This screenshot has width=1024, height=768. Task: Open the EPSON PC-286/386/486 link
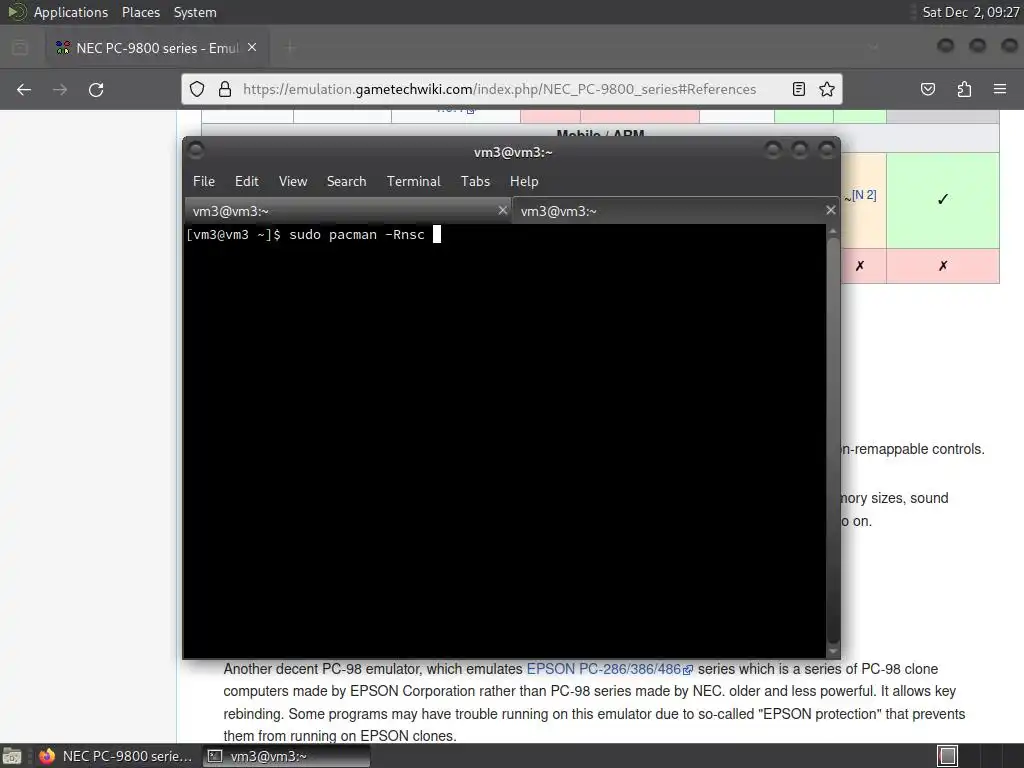coord(609,669)
